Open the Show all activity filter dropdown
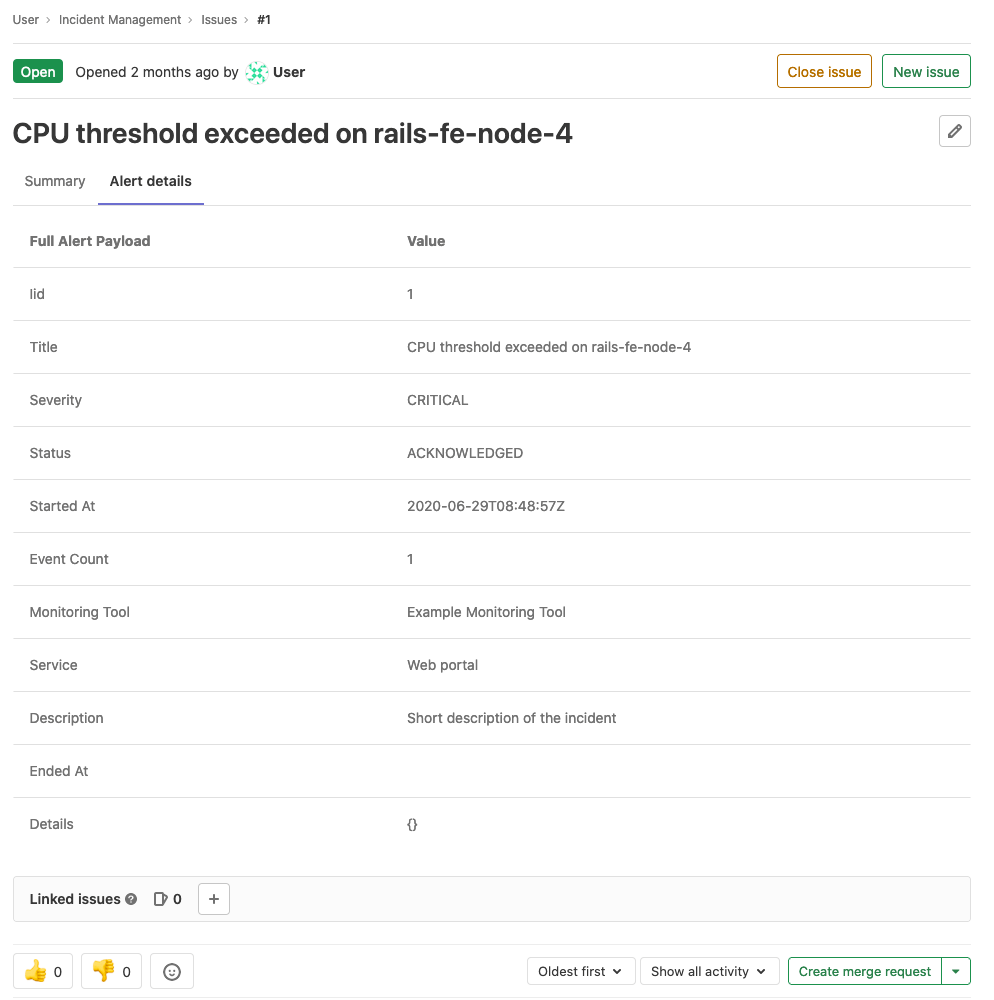Screen dimensions: 994x1000 (x=708, y=971)
